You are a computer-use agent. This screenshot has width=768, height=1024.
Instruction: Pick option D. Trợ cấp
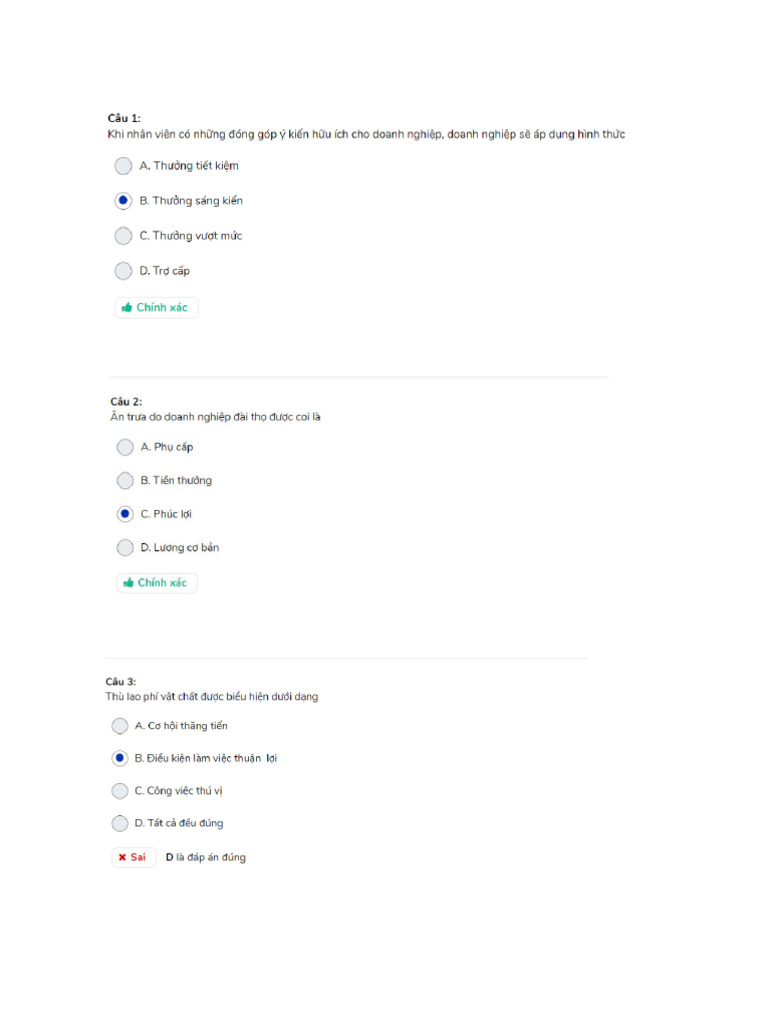click(x=123, y=271)
